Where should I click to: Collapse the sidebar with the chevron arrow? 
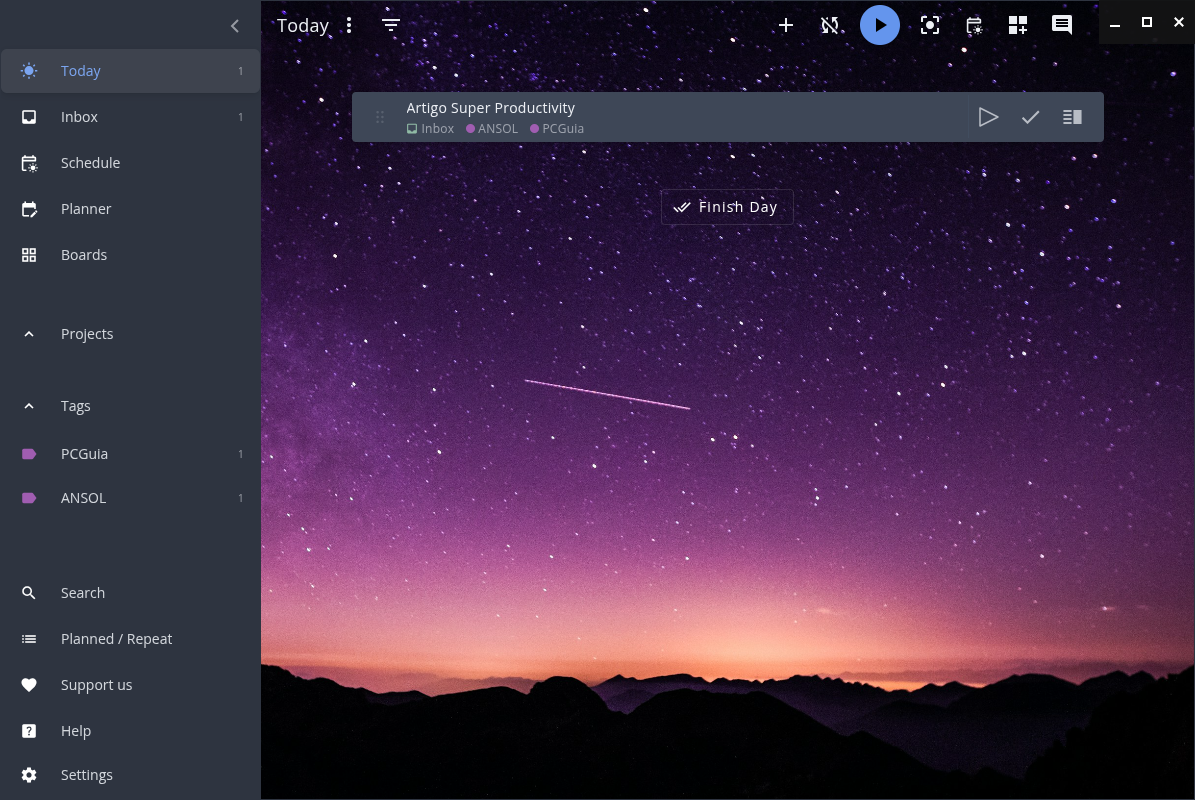point(235,26)
